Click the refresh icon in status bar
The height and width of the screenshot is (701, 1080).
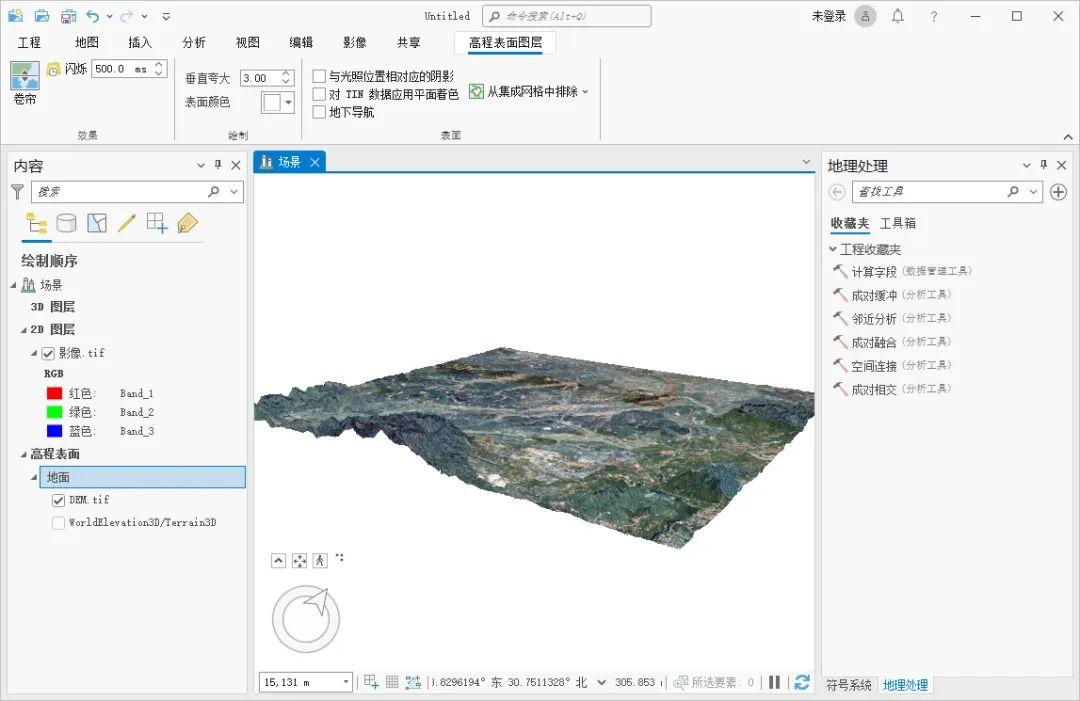pyautogui.click(x=802, y=682)
